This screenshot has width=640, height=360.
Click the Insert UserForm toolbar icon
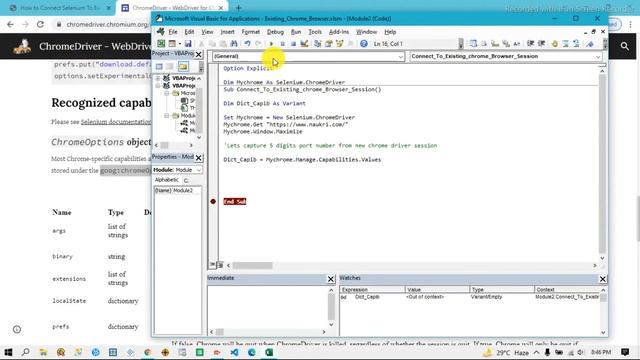tap(172, 44)
